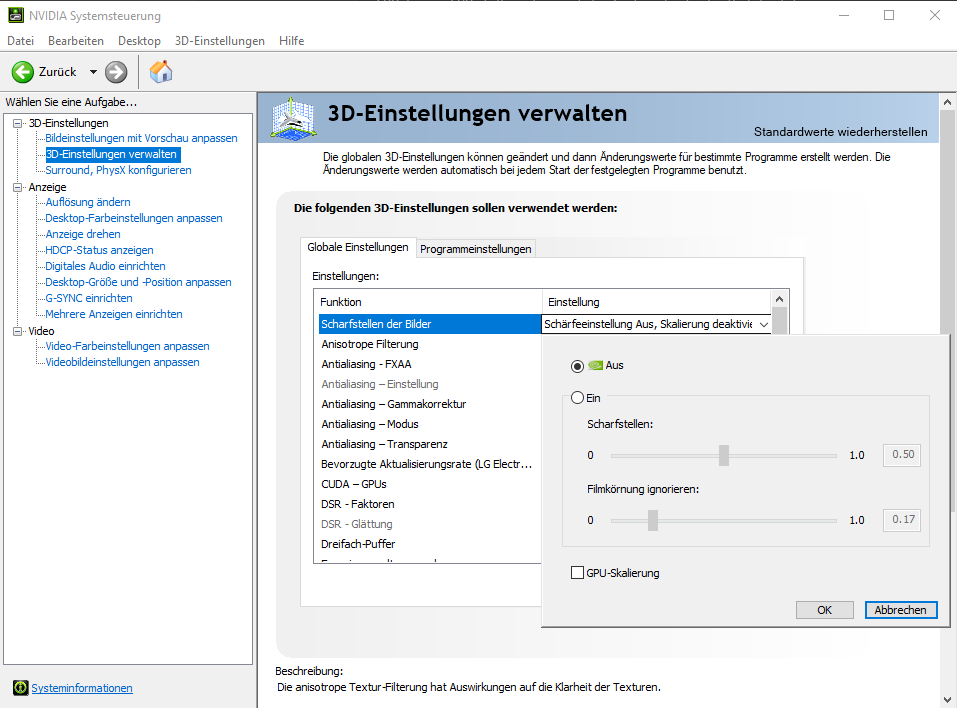This screenshot has height=708, width=957.
Task: Collapse the Video tree node
Action: (18, 331)
